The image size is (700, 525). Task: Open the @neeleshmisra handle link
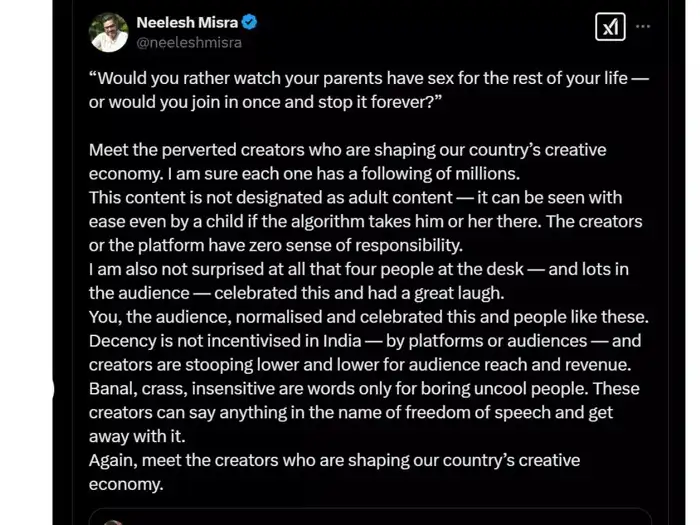189,43
